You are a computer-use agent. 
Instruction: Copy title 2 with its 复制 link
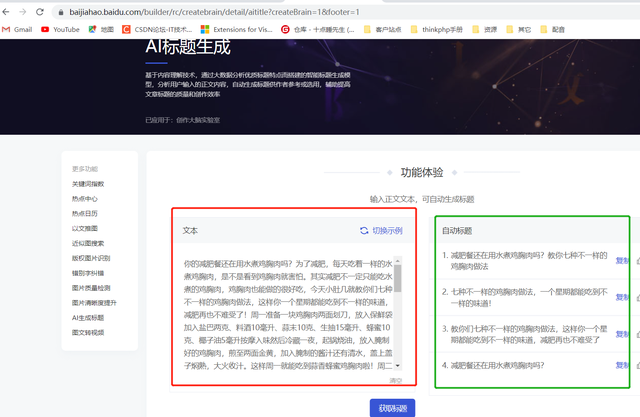point(622,297)
